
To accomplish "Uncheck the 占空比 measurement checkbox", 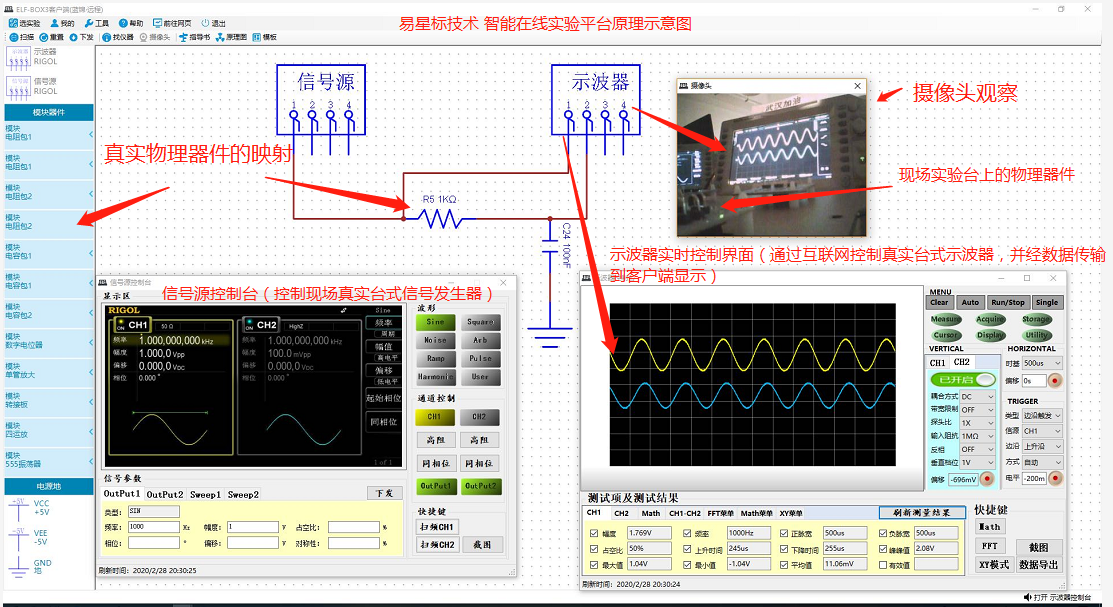I will (595, 549).
